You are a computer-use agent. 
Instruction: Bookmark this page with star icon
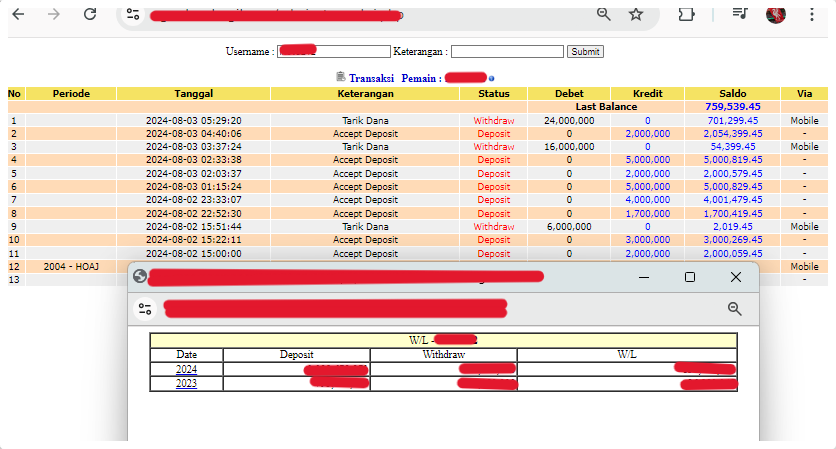tap(636, 13)
